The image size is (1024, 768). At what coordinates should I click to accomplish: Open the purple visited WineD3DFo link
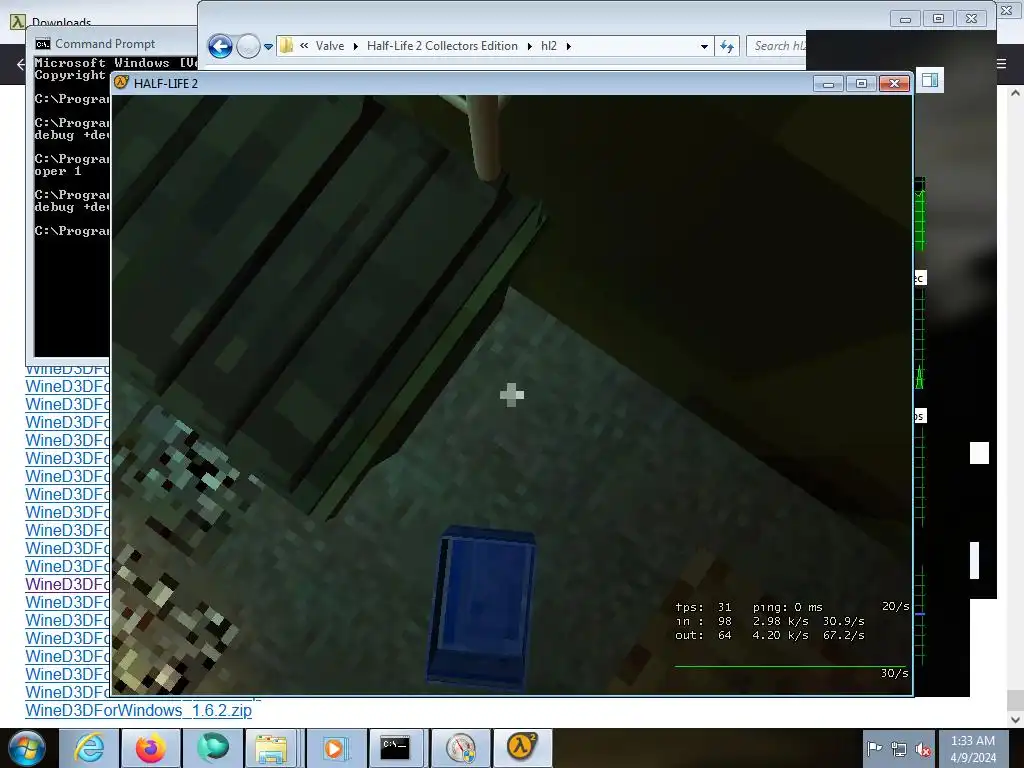(67, 584)
